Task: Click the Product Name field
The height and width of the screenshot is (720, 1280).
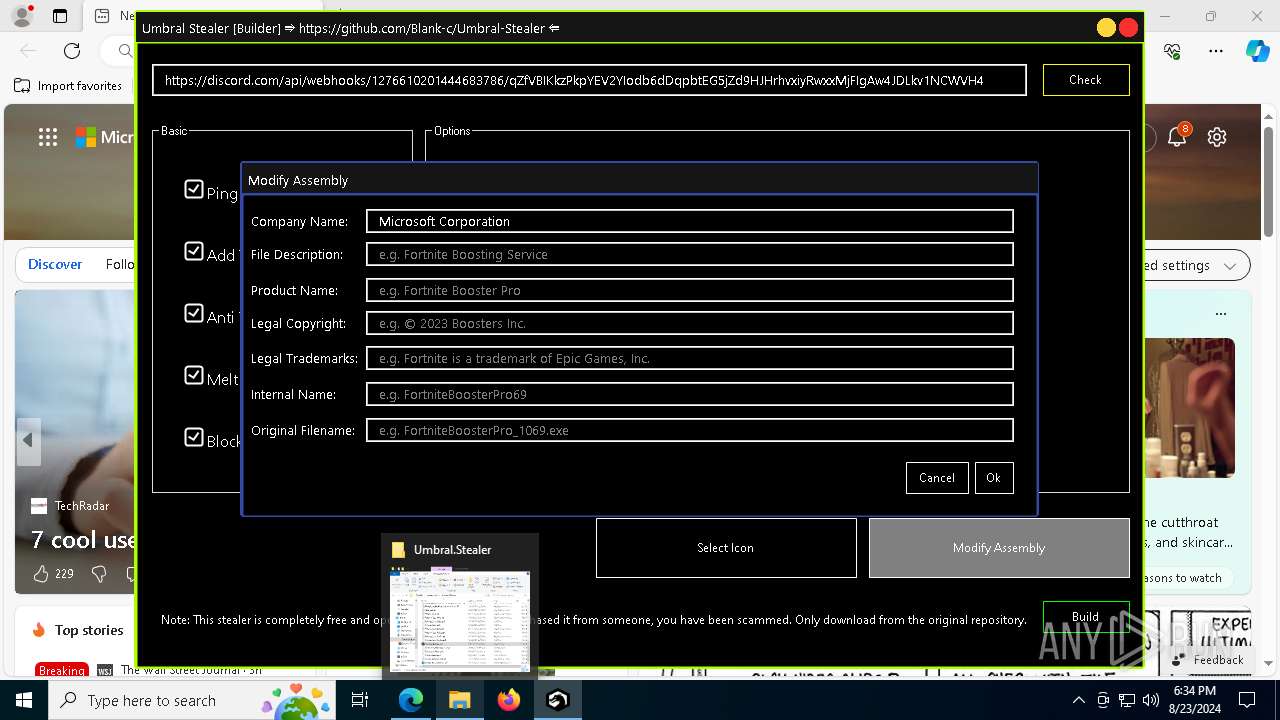Action: (x=690, y=290)
